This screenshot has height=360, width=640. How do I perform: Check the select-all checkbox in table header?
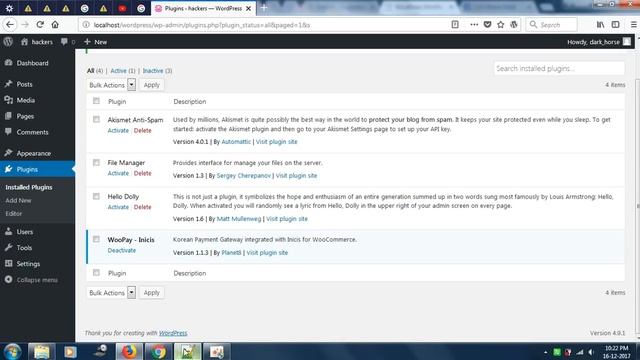(96, 101)
